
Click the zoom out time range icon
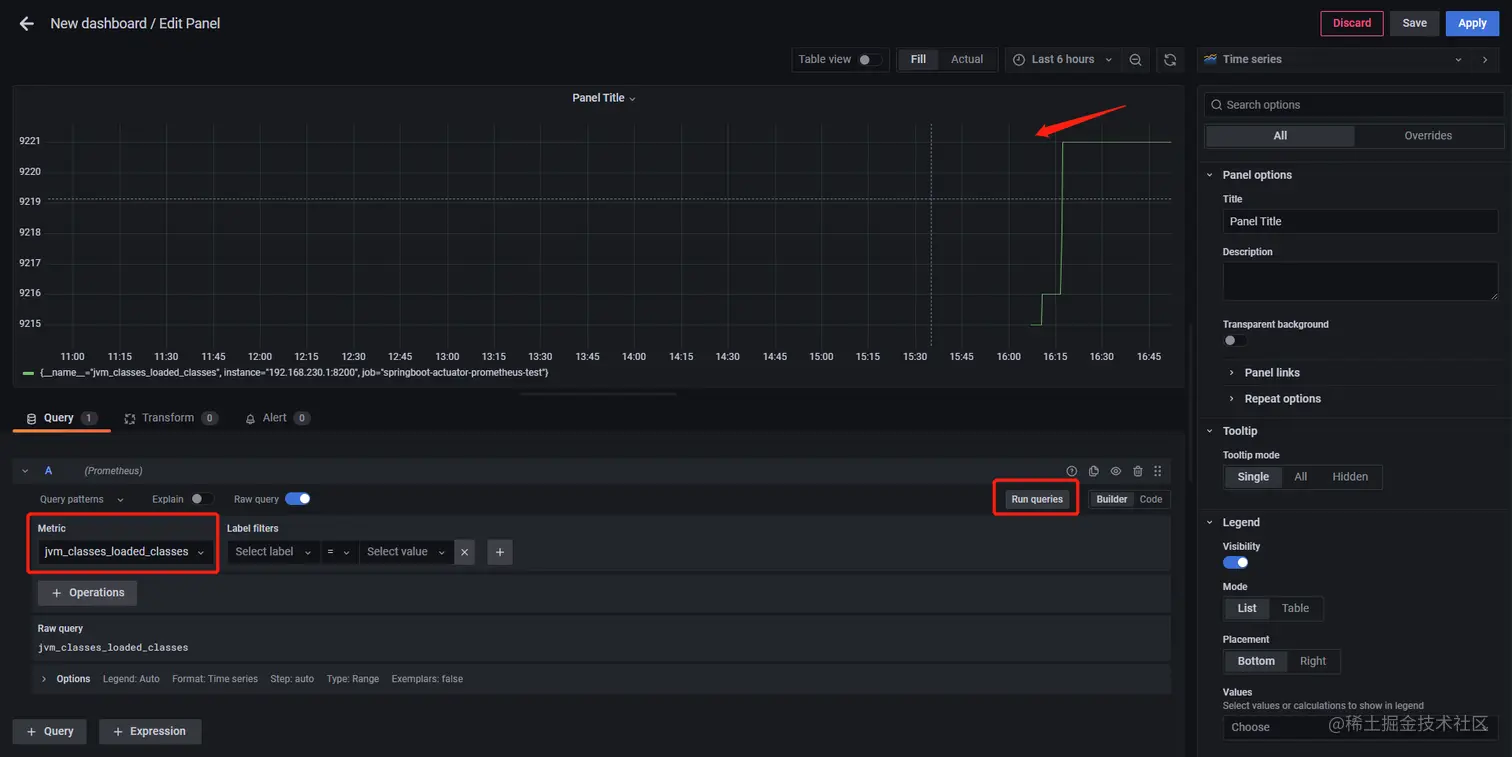click(x=1136, y=60)
